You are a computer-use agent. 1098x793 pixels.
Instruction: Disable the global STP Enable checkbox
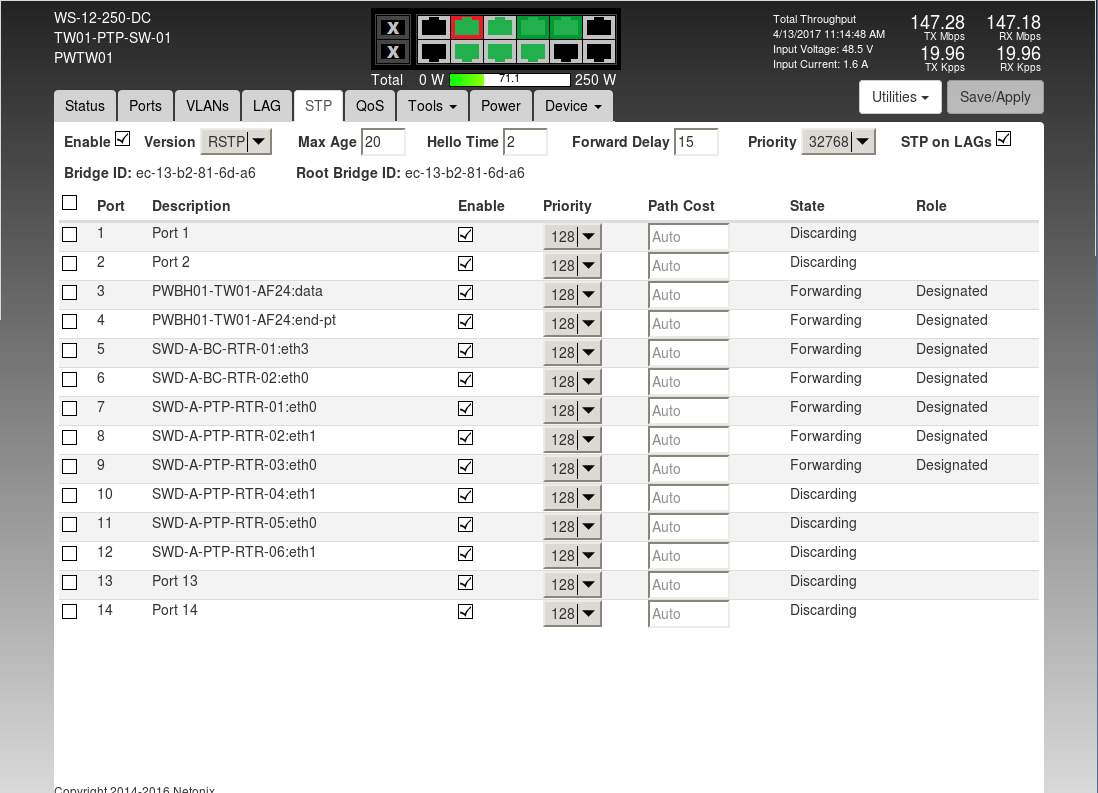pyautogui.click(x=123, y=139)
